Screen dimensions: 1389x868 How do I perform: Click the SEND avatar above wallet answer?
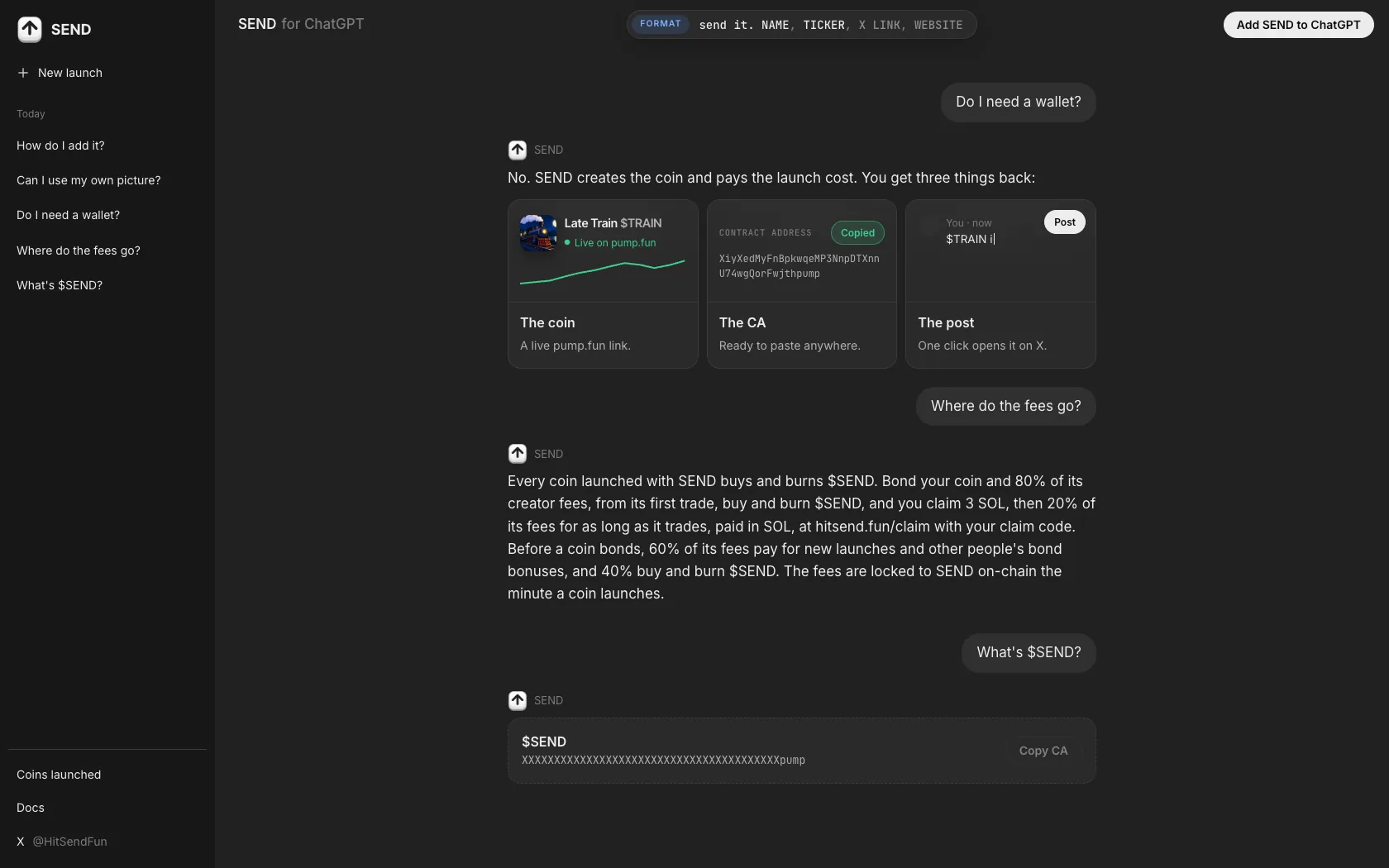(x=518, y=150)
